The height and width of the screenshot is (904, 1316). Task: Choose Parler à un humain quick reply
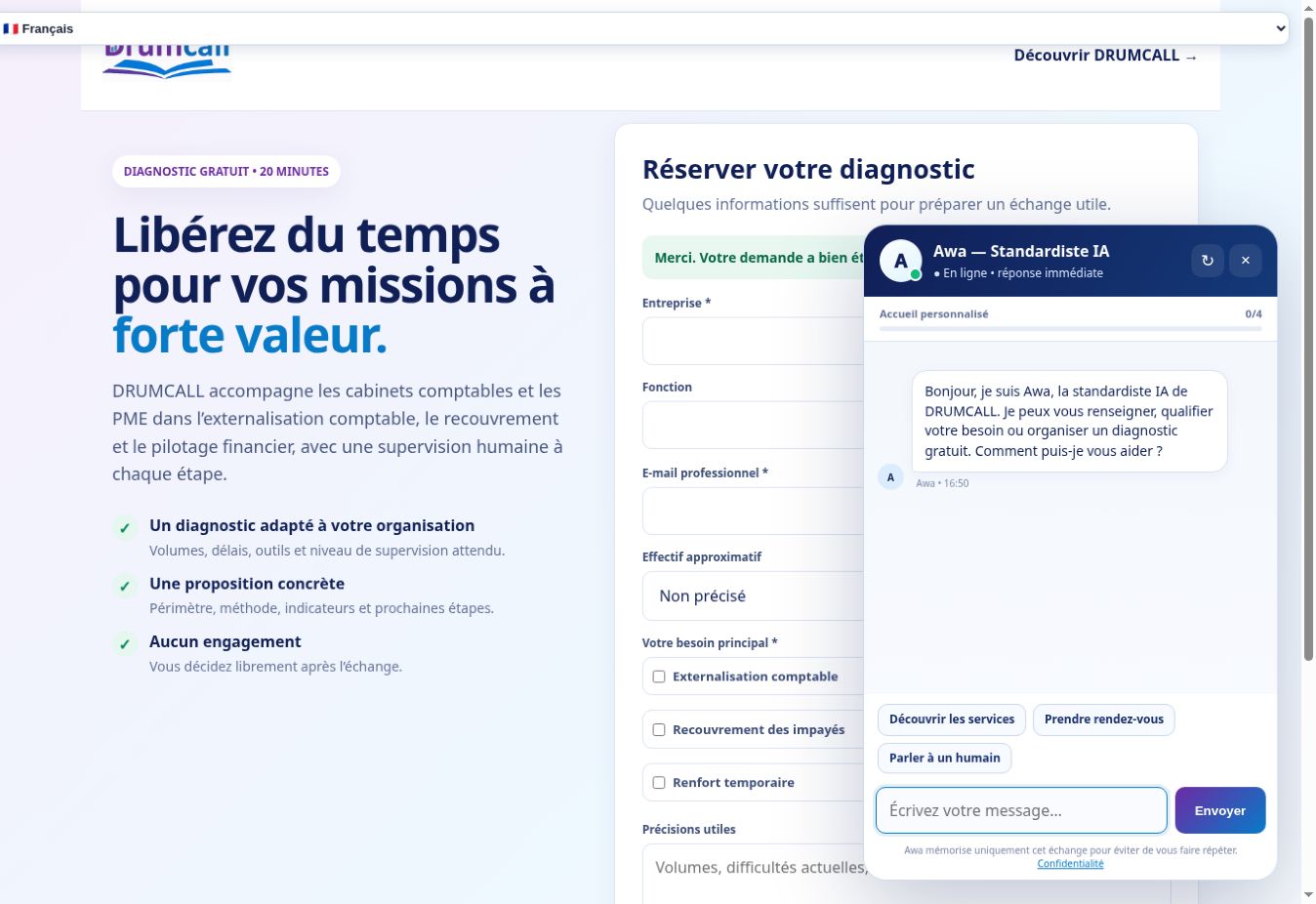tap(945, 758)
